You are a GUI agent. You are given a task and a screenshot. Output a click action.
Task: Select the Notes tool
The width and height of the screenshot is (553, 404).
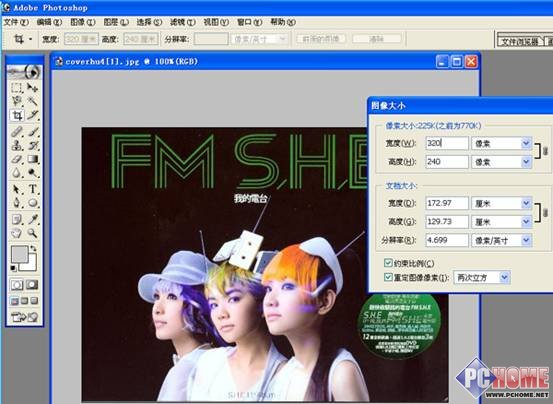17,219
